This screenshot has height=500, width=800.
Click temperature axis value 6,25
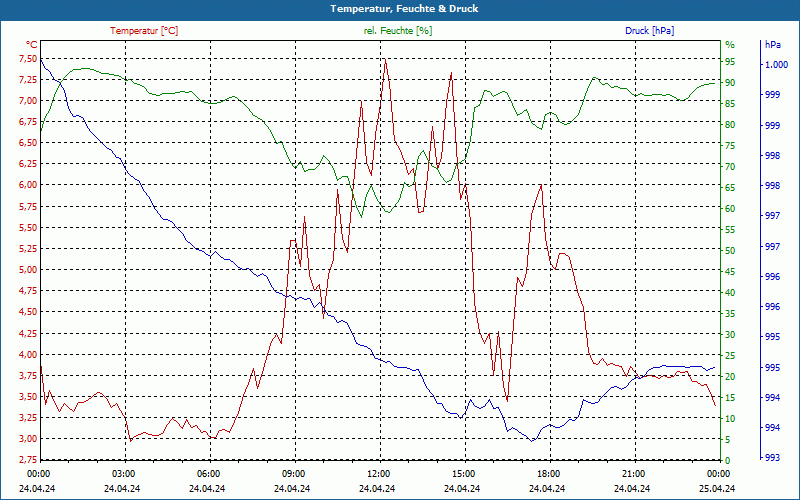(28, 165)
